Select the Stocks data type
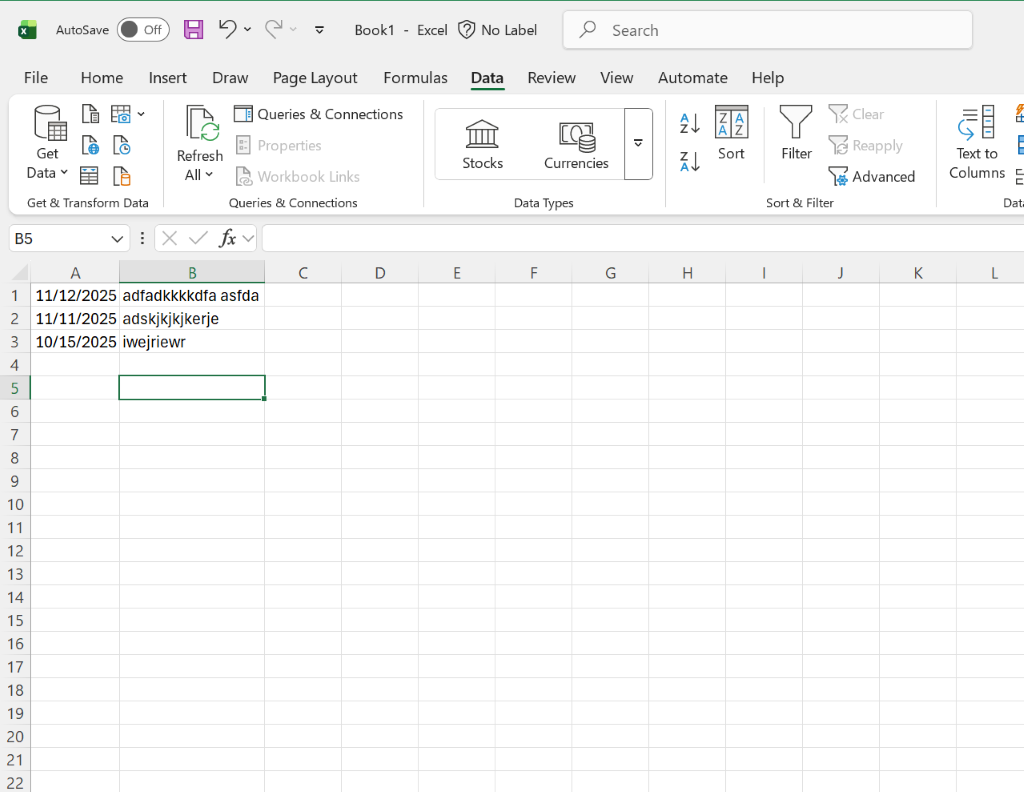This screenshot has height=792, width=1024. coord(483,144)
